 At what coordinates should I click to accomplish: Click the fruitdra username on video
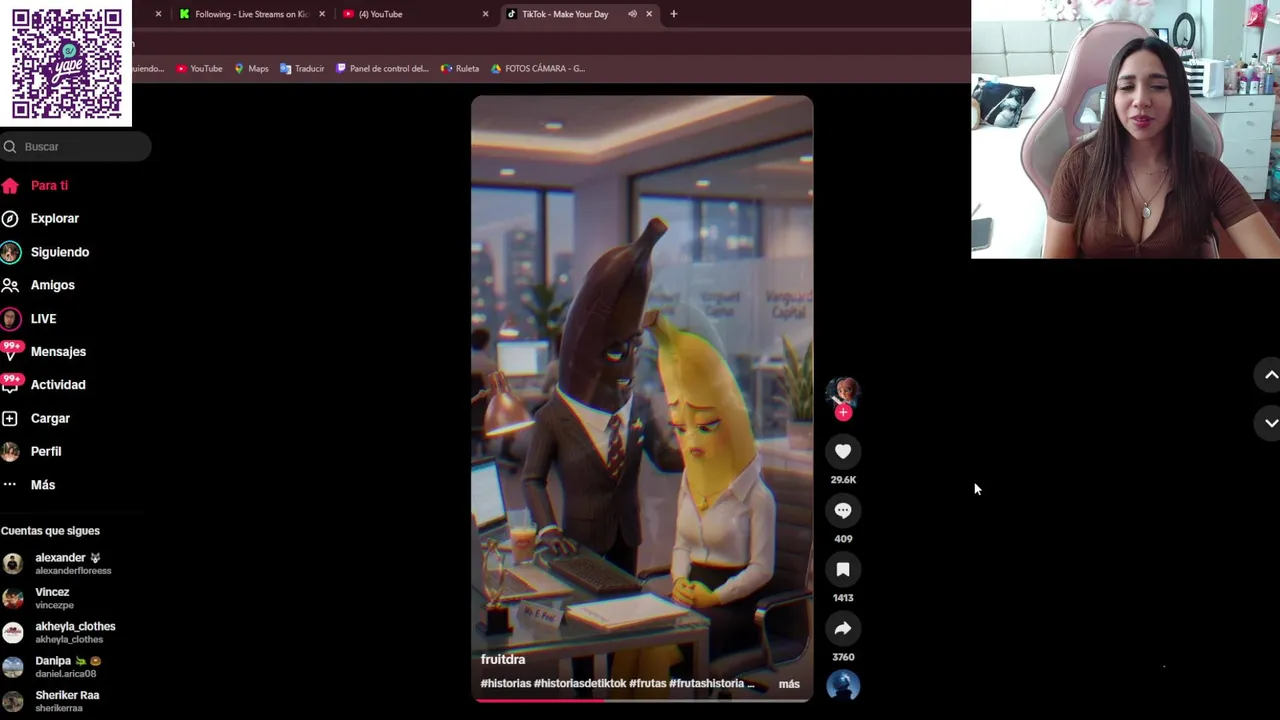502,660
